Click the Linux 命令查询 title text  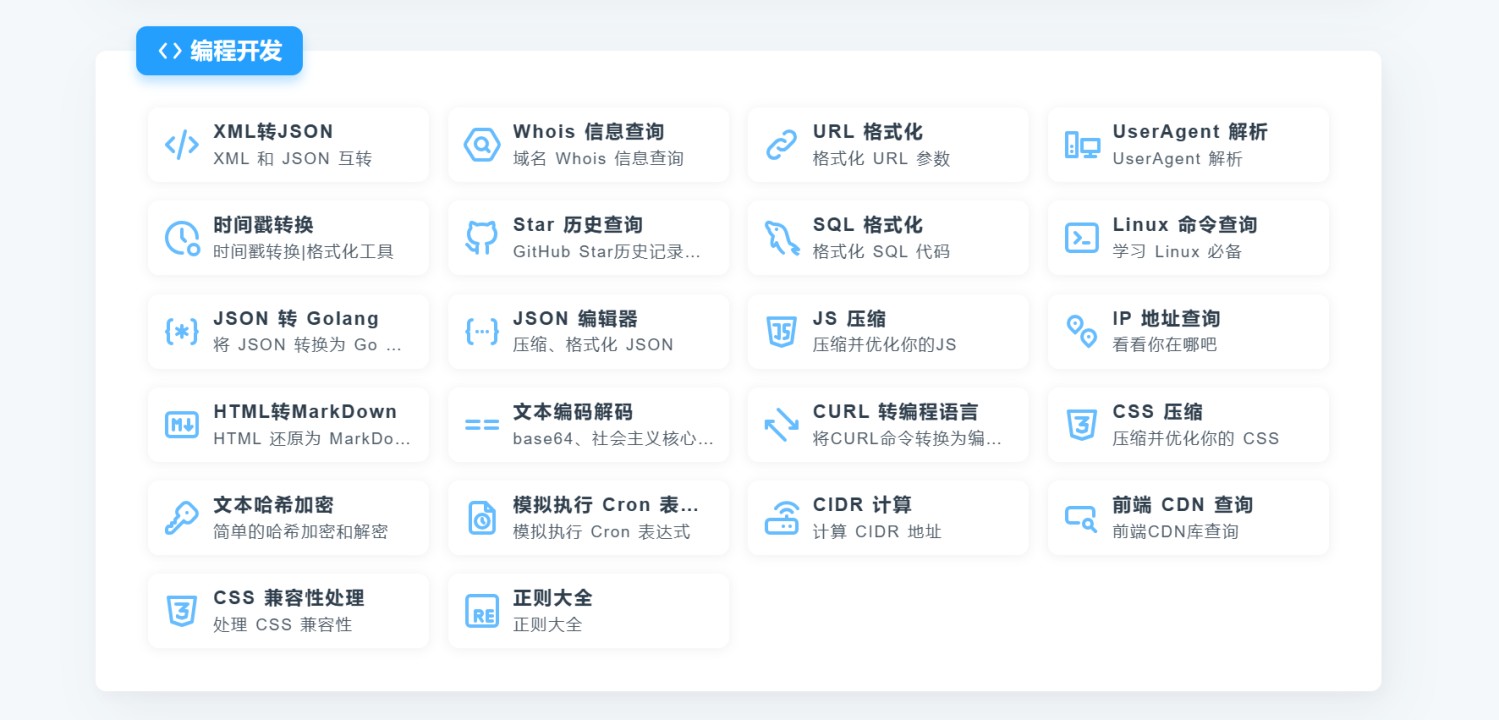[1185, 225]
